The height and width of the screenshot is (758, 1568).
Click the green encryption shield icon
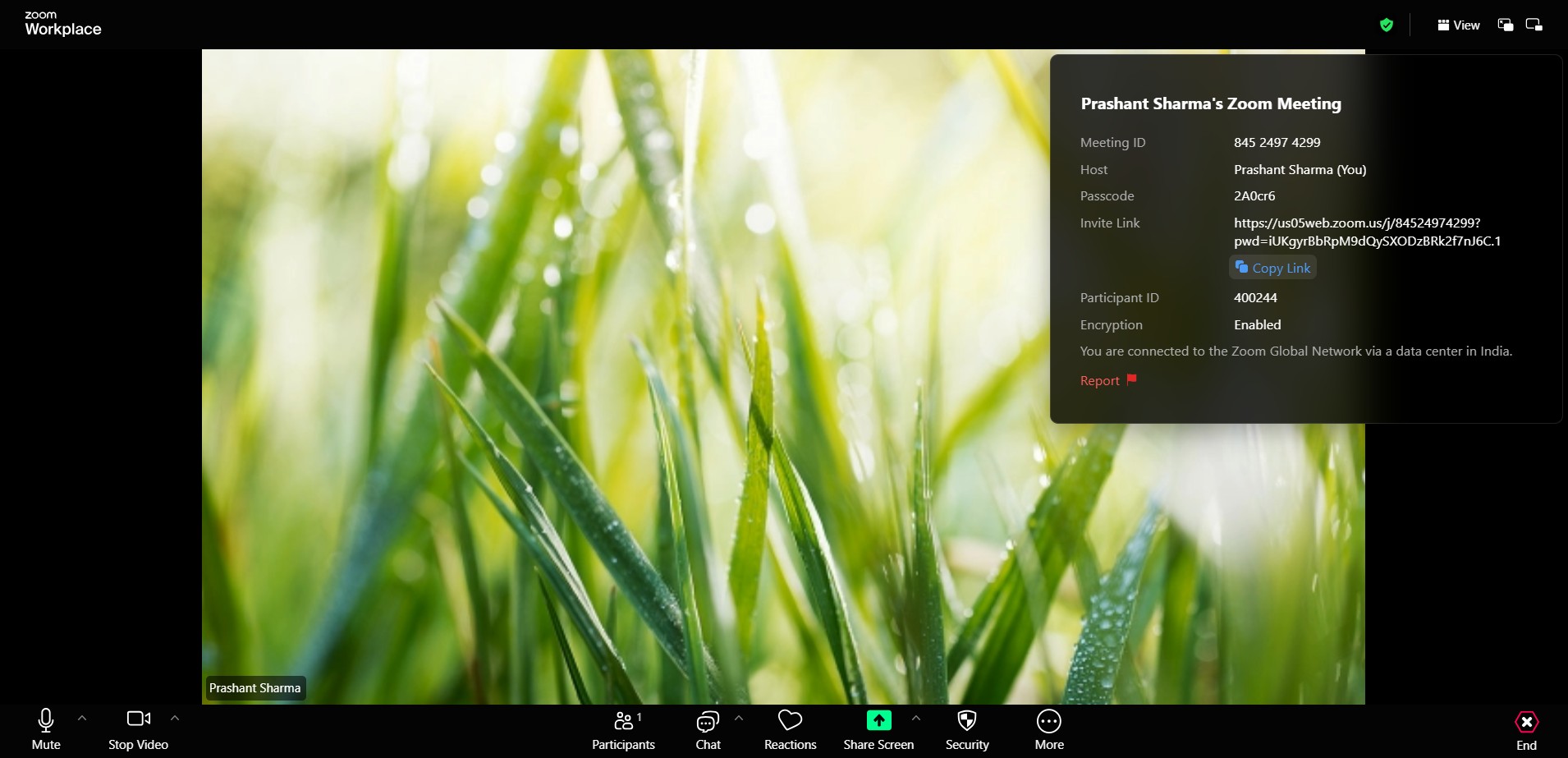tap(1387, 25)
